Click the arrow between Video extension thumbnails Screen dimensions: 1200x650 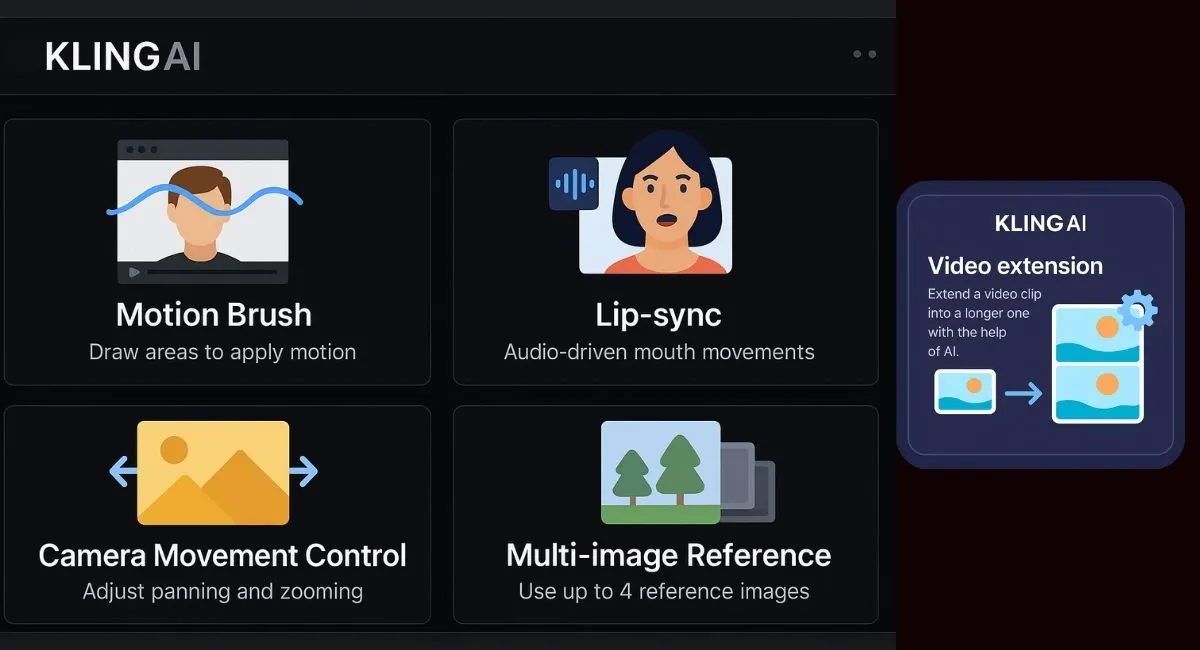point(1023,394)
